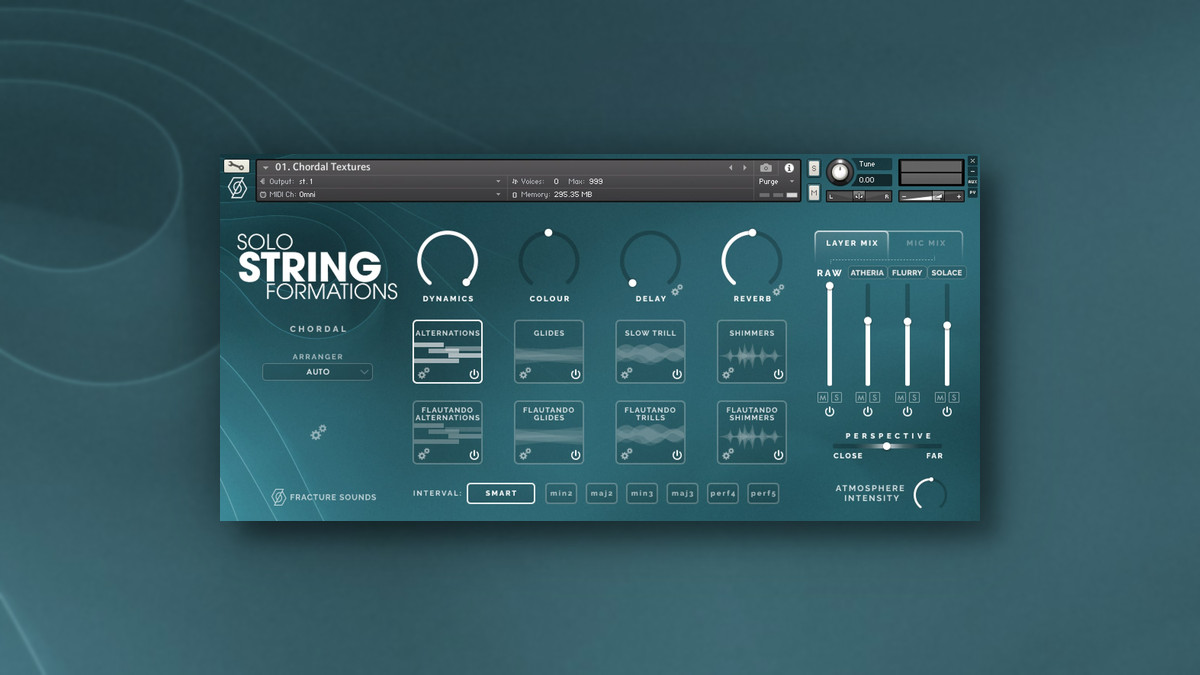Mute the RAW layer
This screenshot has height=675, width=1200.
[x=823, y=397]
